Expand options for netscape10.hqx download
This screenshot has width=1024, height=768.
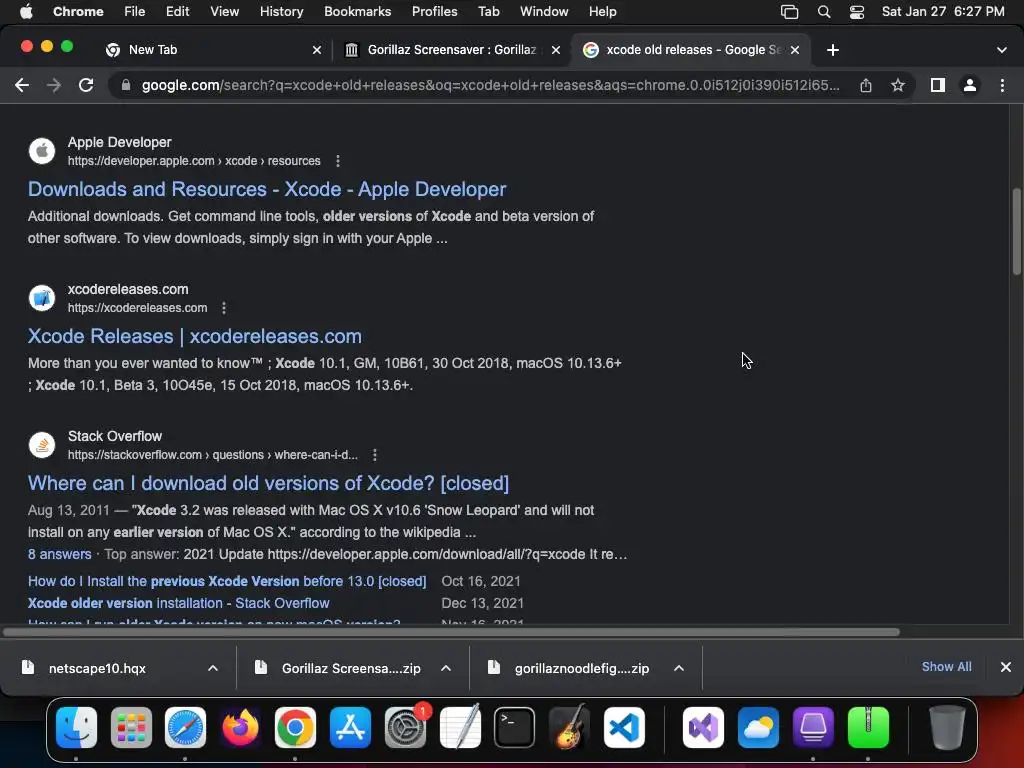coord(213,668)
